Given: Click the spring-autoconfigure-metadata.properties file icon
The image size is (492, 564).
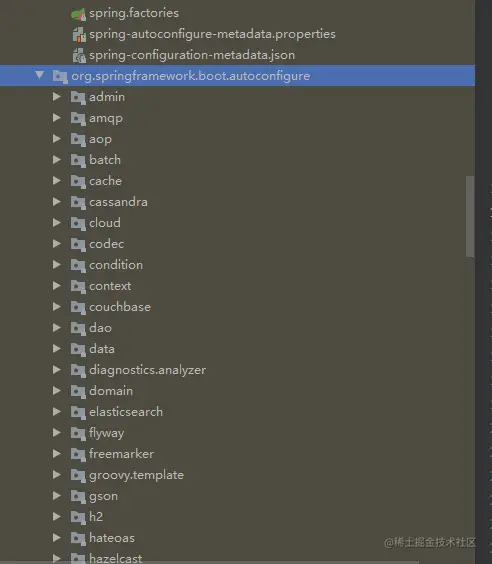Looking at the screenshot, I should coord(79,35).
